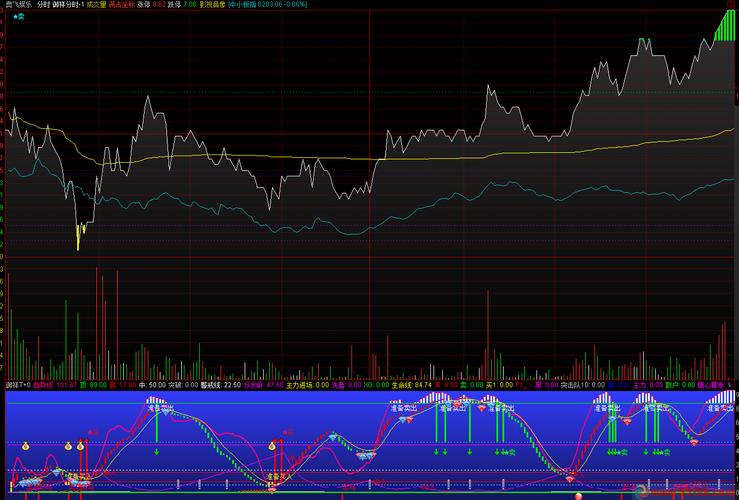Click the 核心黄金 label in indicator bar
739x500 pixels.
(720, 384)
